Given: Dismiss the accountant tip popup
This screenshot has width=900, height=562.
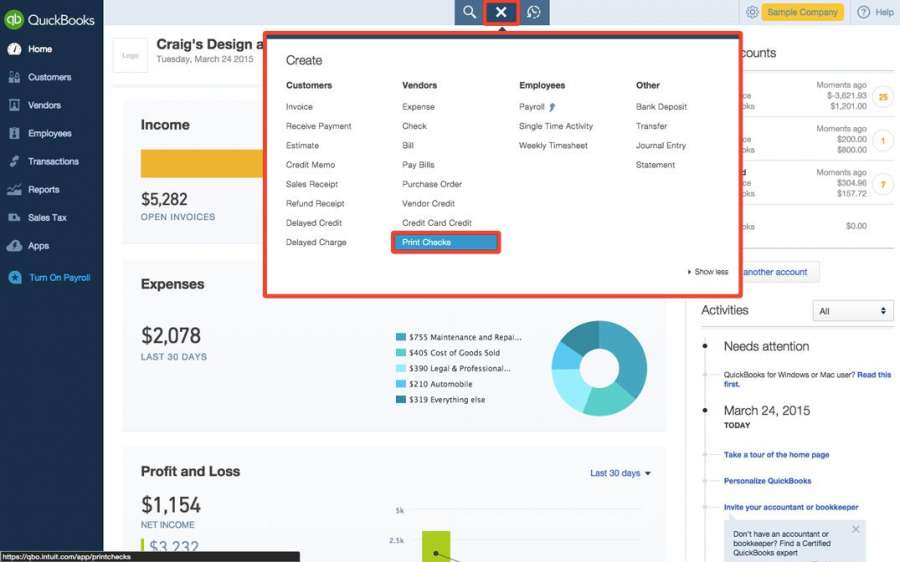Looking at the screenshot, I should tap(855, 529).
